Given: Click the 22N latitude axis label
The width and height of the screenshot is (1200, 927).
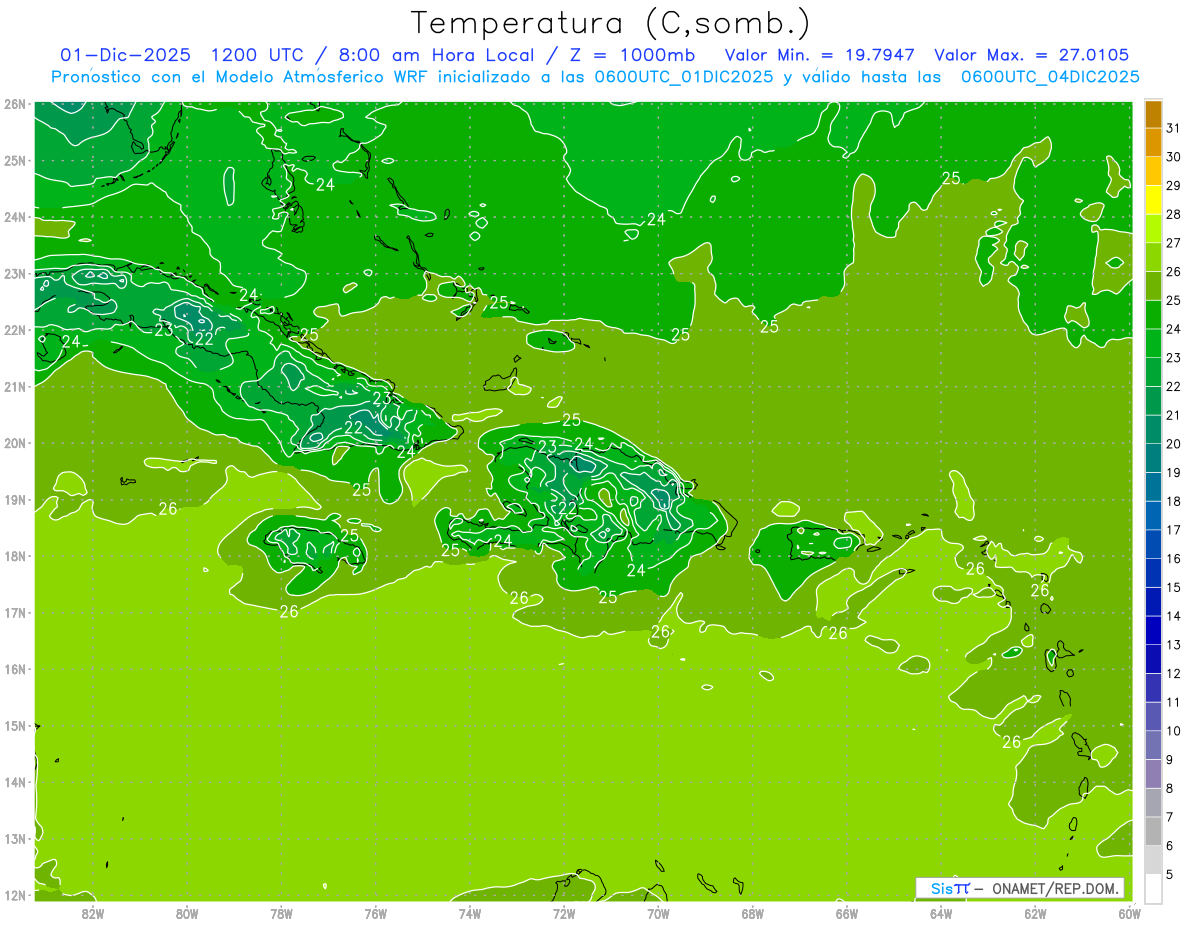Looking at the screenshot, I should 15,330.
